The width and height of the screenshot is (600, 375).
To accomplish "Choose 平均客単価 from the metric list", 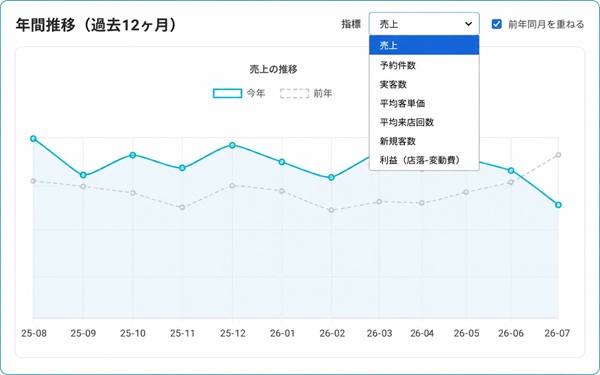I will [424, 103].
